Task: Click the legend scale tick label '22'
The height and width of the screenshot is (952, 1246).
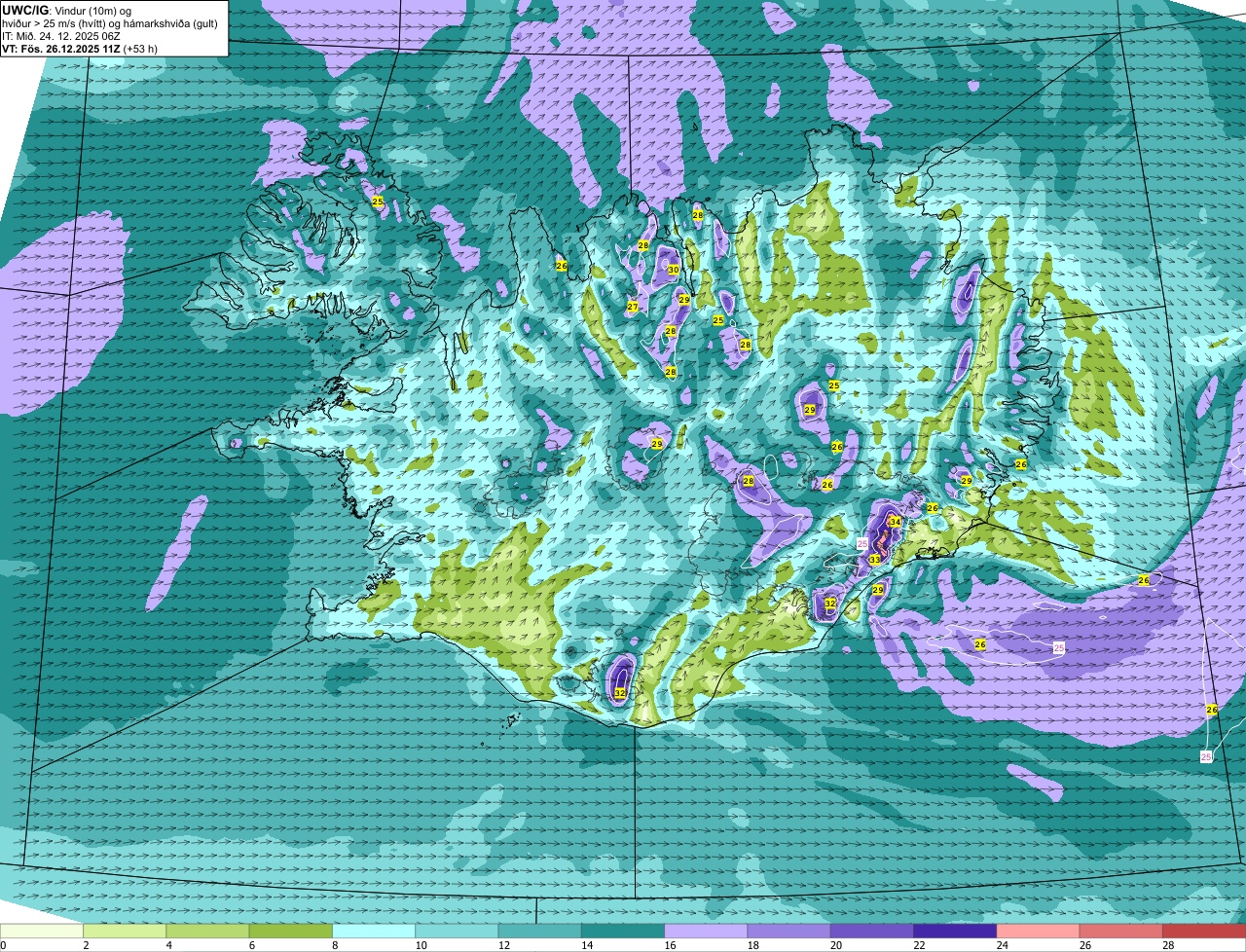Action: (918, 945)
